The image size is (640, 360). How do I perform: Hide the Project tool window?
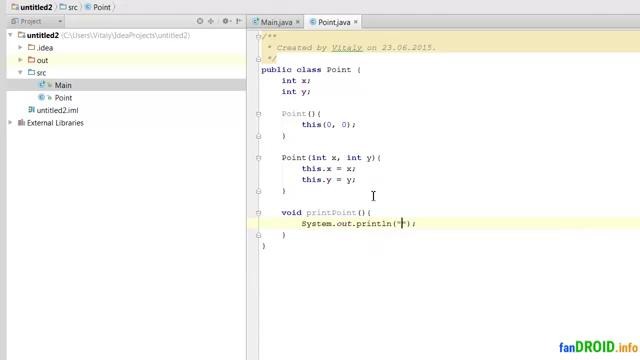[x=239, y=21]
